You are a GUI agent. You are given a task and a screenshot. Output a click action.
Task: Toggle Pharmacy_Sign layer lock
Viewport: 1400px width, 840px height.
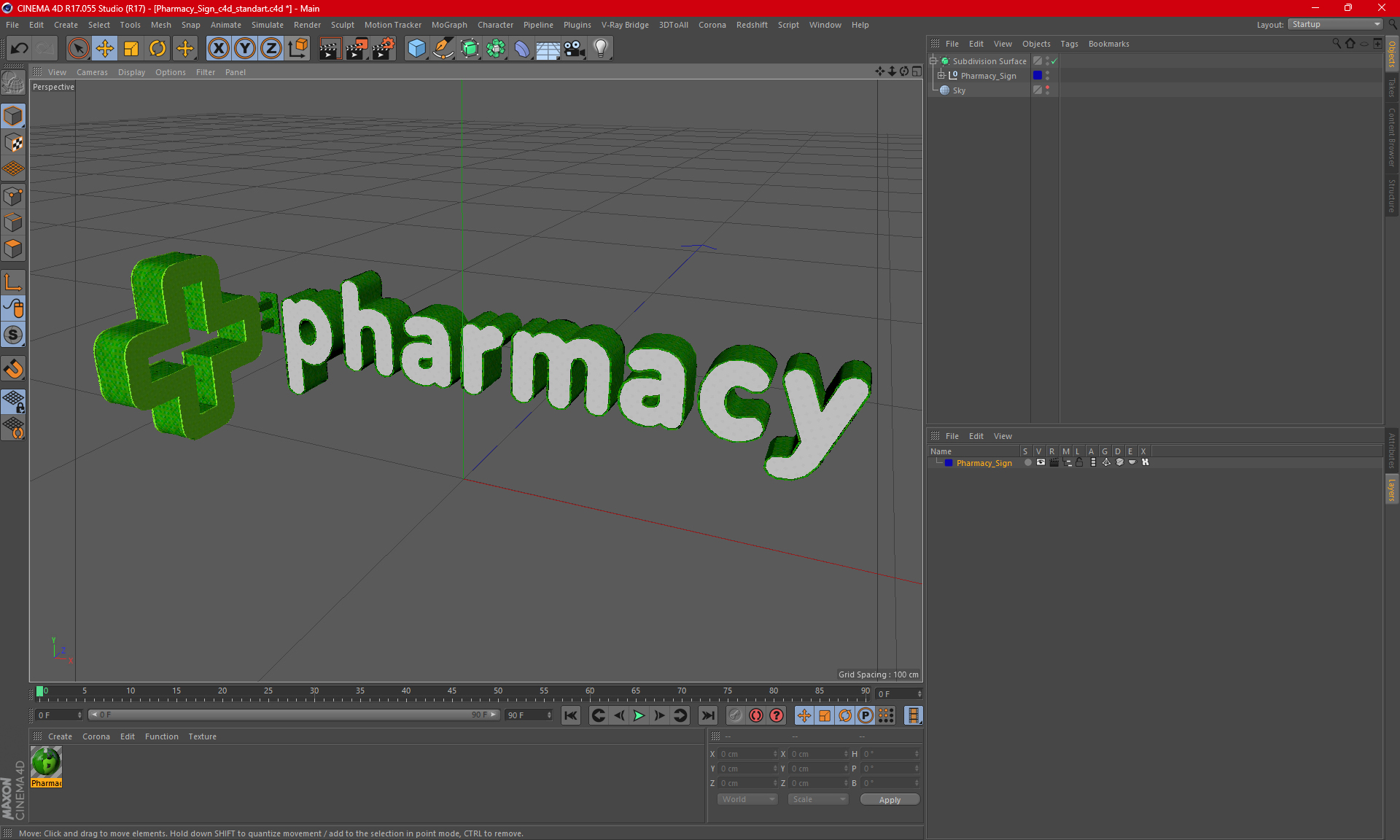point(1079,462)
